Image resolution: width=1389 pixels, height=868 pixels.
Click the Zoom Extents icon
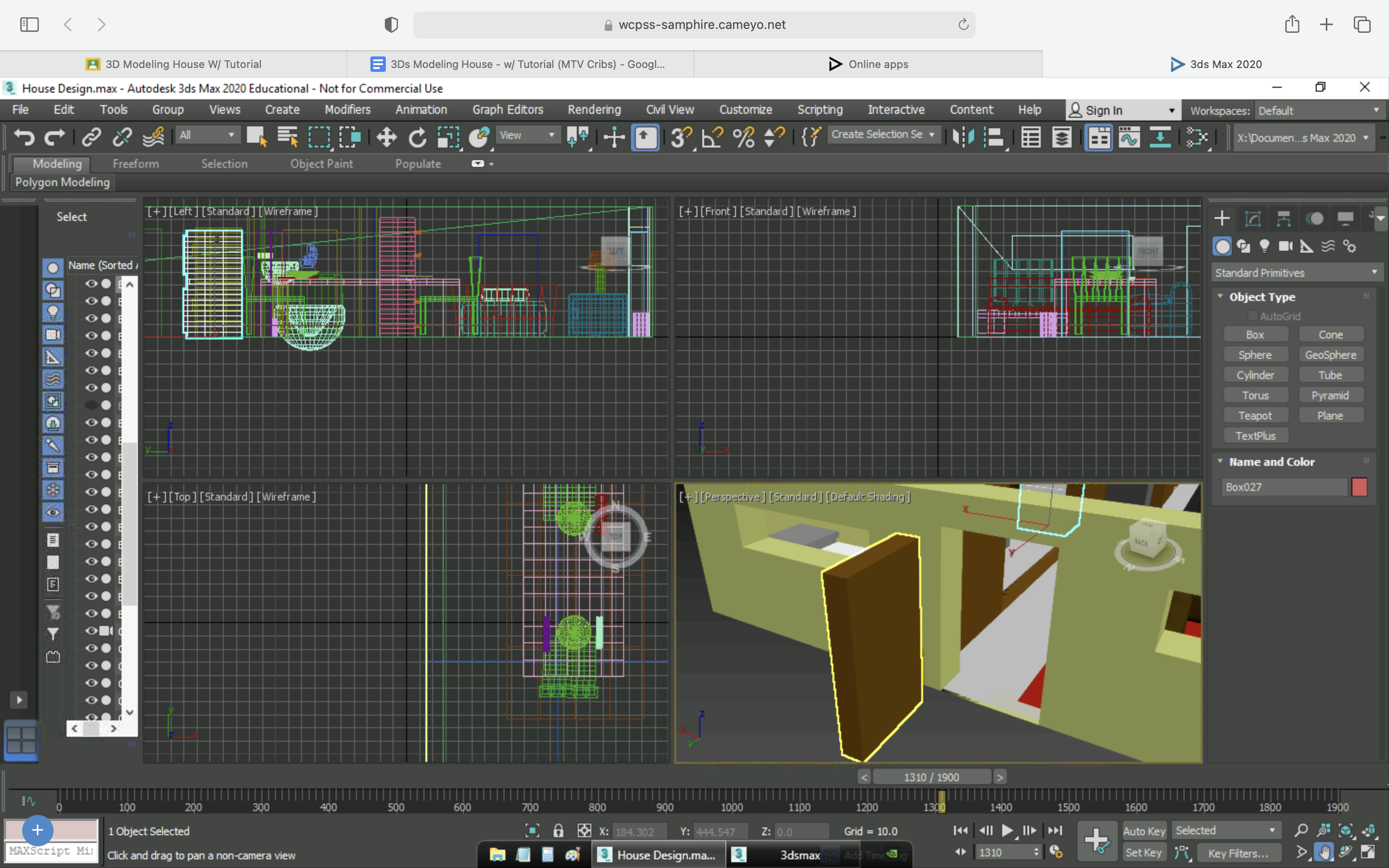coord(1346,830)
